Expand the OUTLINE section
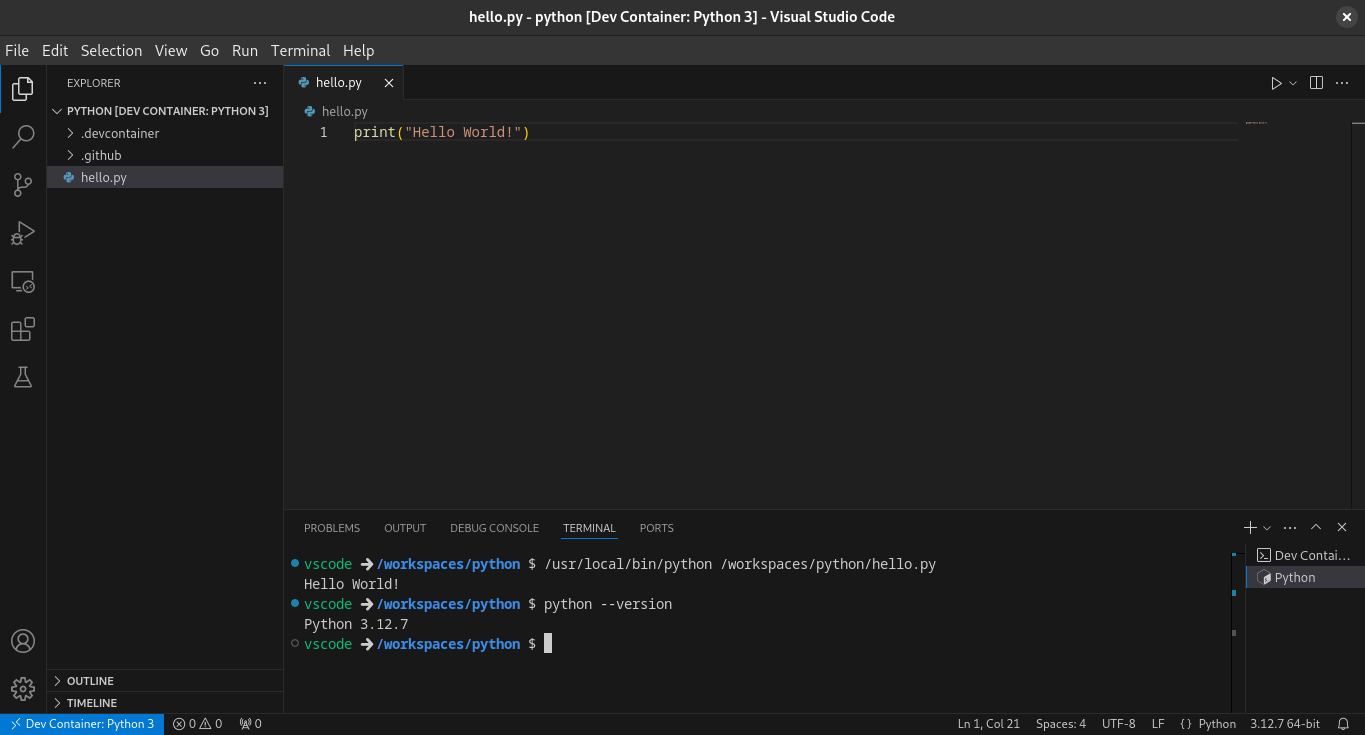 coord(90,681)
